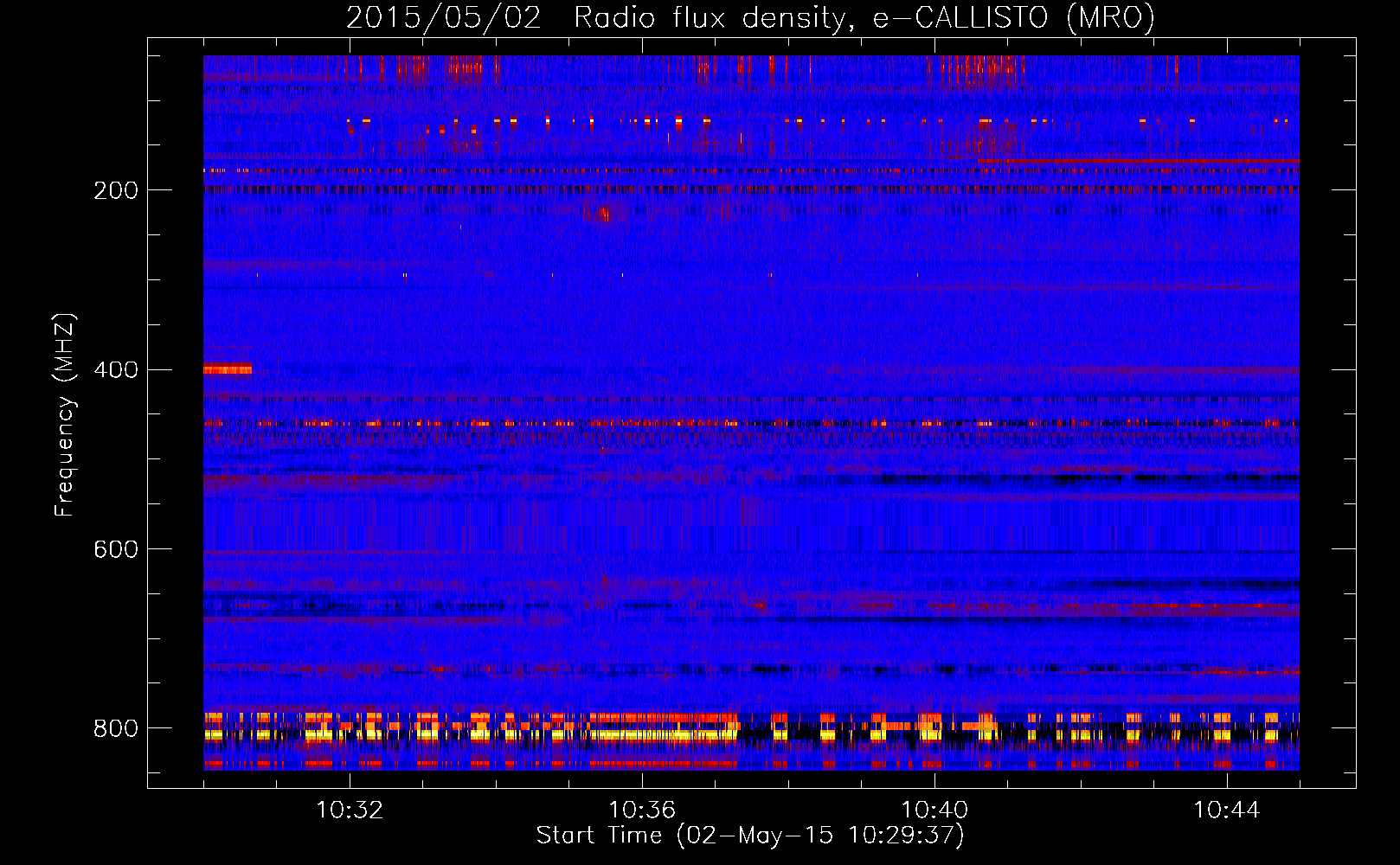The width and height of the screenshot is (1400, 865).
Task: Click the plot title '2015/05/02 Radio flux density, e-CALLISTO (MRO)'
Action: 750,17
